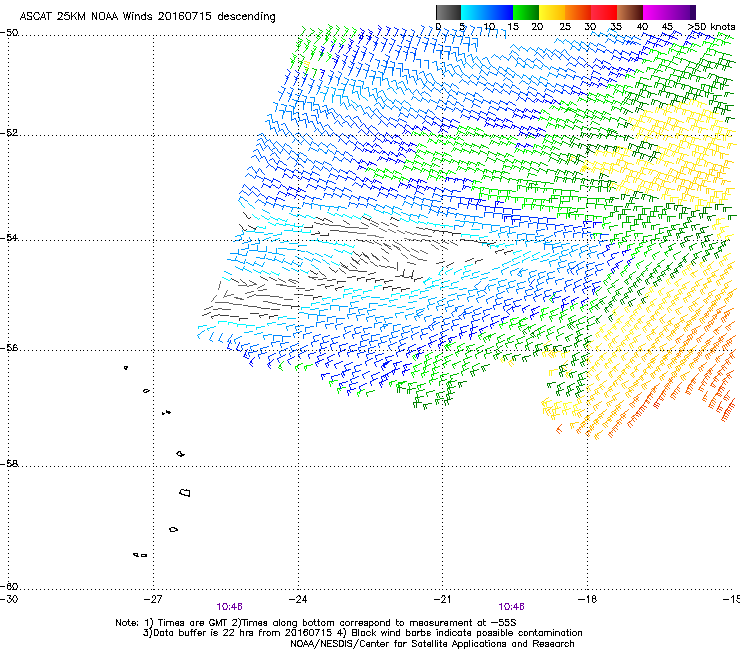The image size is (740, 650).
Task: Click the '-21' longitude axis label
Action: pyautogui.click(x=442, y=599)
